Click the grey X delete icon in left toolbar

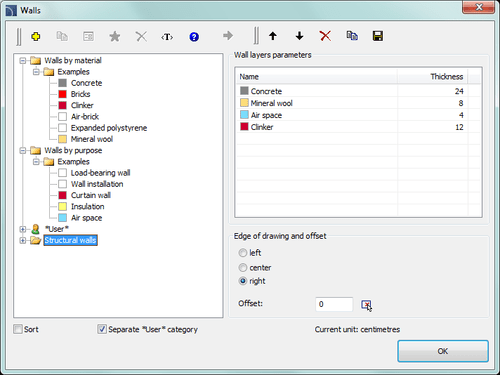(141, 36)
